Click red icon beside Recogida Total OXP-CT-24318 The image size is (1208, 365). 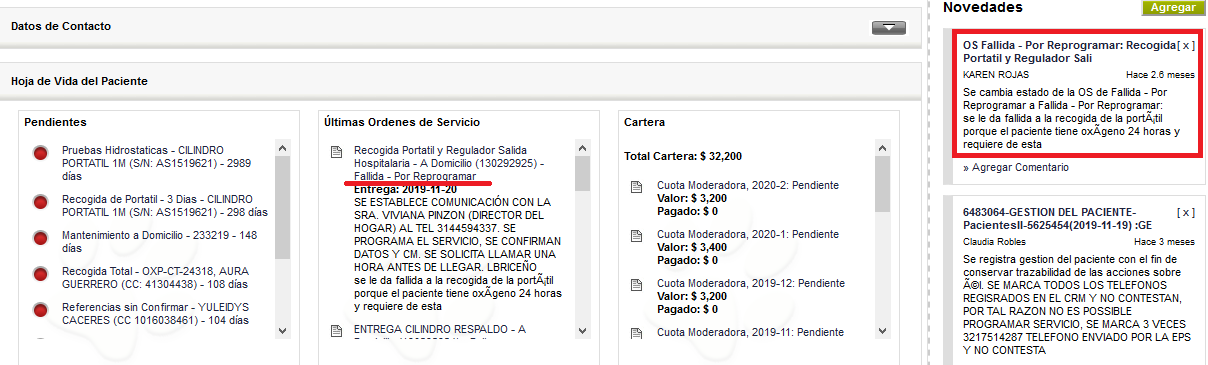[x=41, y=273]
